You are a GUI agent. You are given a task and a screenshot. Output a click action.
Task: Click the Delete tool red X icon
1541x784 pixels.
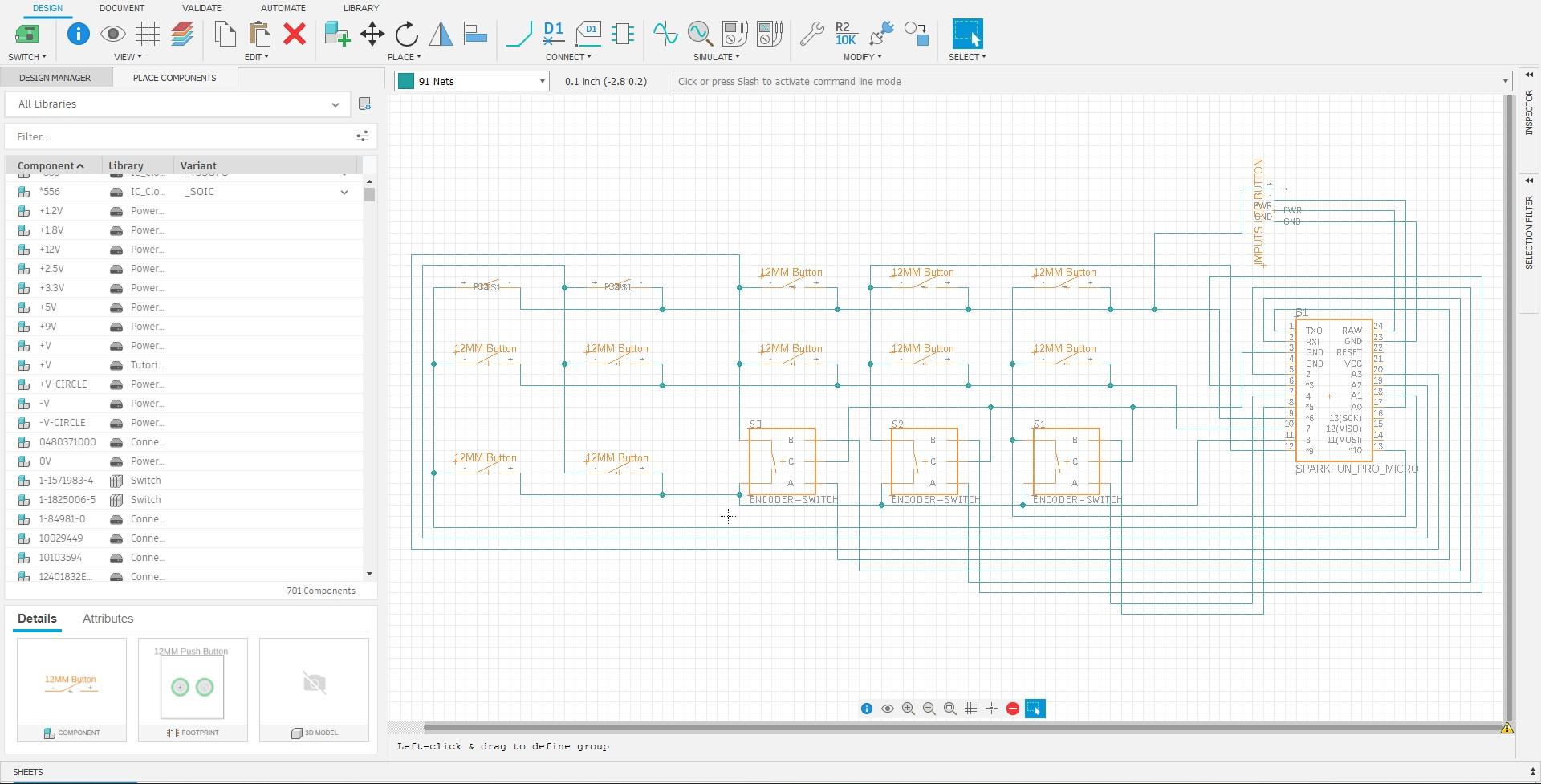[x=295, y=35]
